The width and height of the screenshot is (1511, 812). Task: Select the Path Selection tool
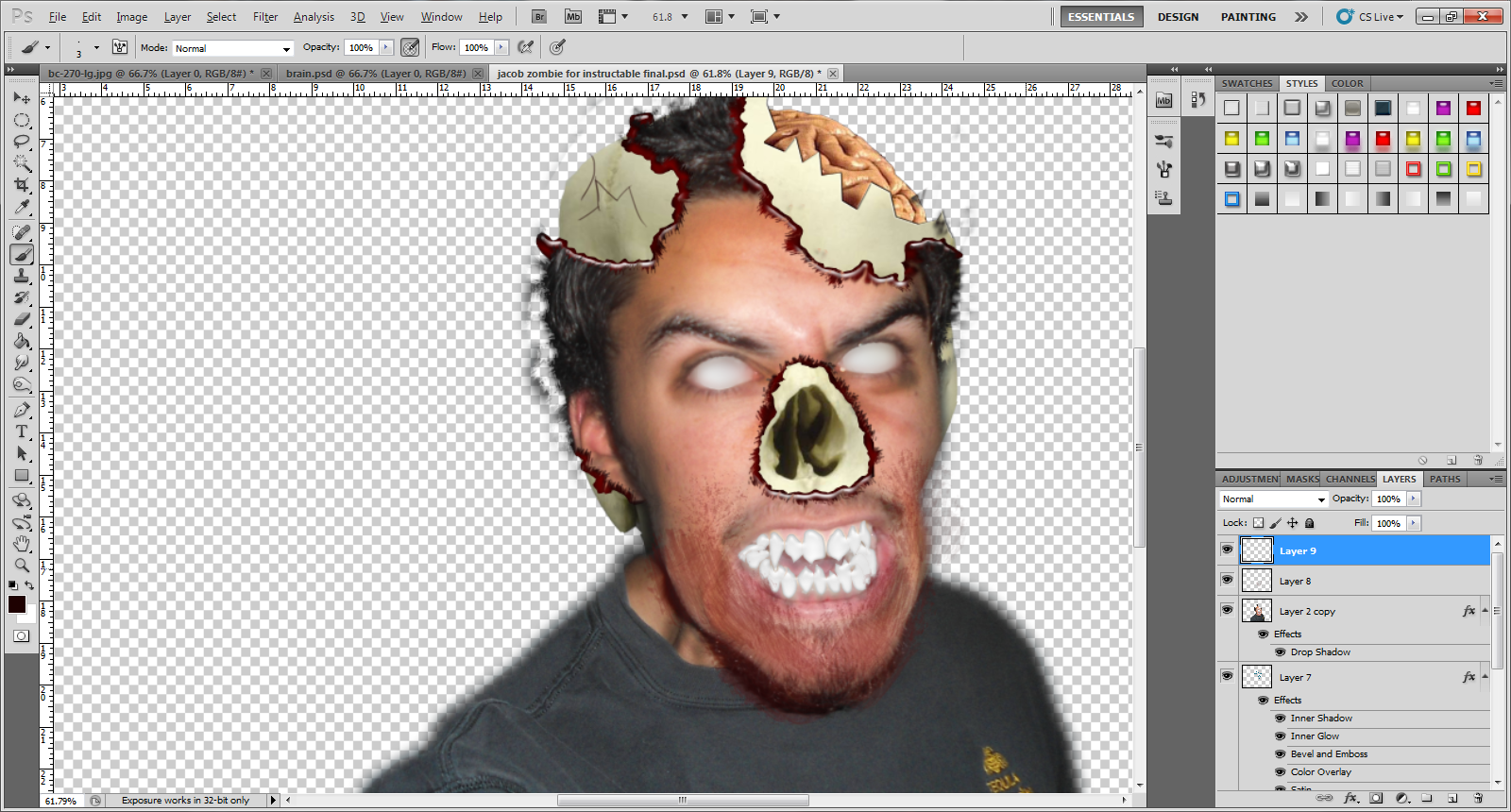[21, 453]
